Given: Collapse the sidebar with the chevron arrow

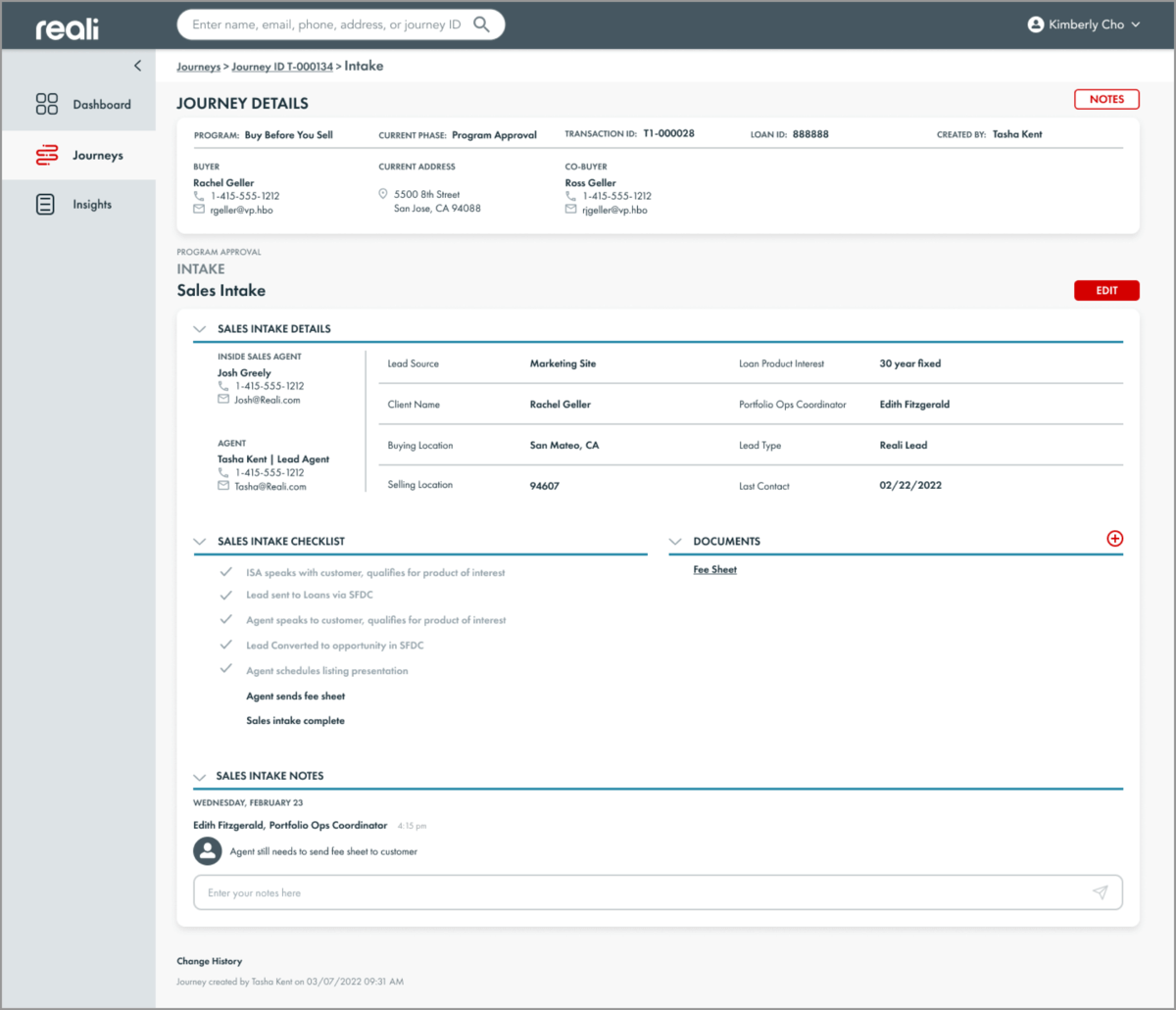Looking at the screenshot, I should (137, 66).
